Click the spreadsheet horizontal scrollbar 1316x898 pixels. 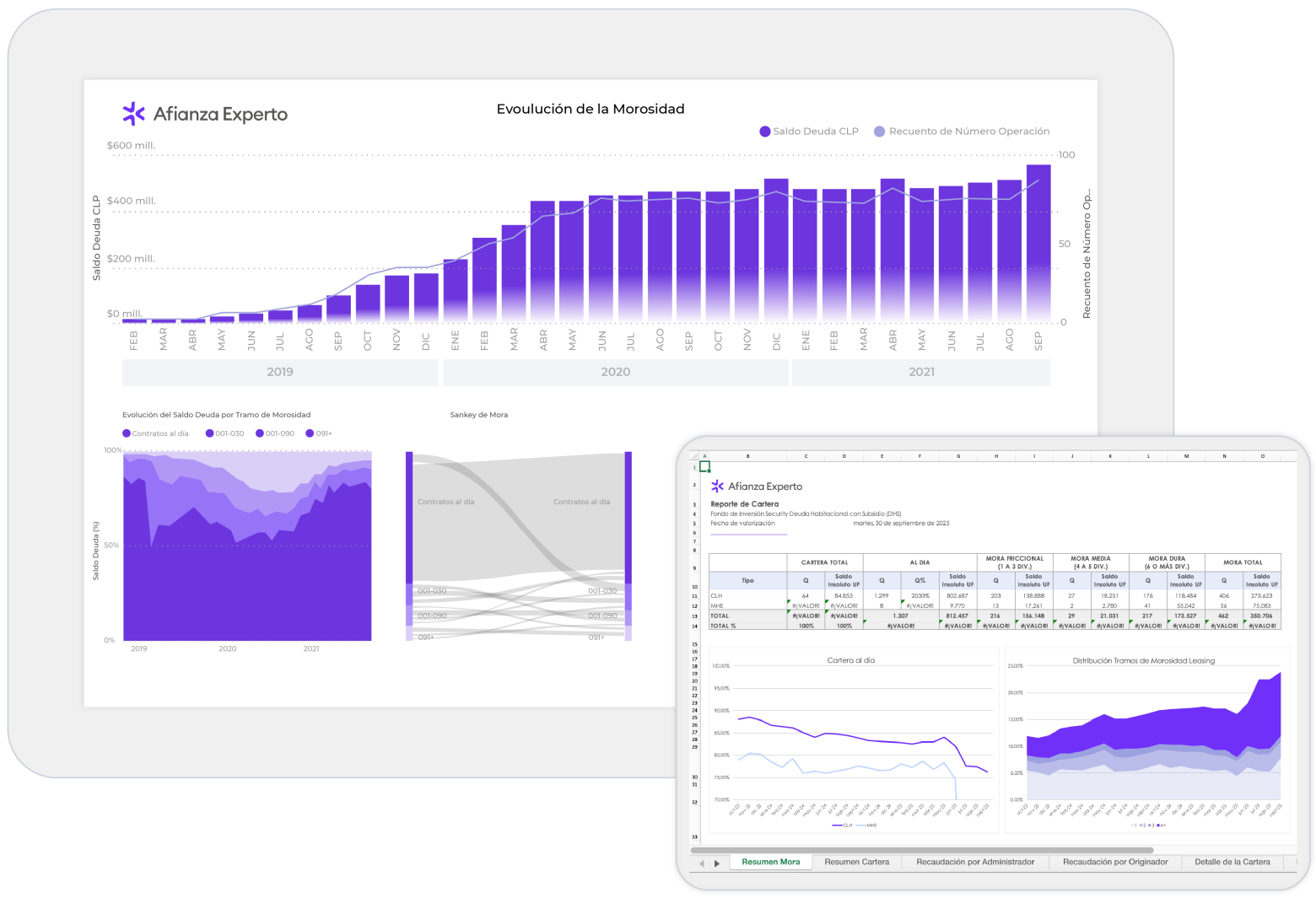(x=911, y=850)
